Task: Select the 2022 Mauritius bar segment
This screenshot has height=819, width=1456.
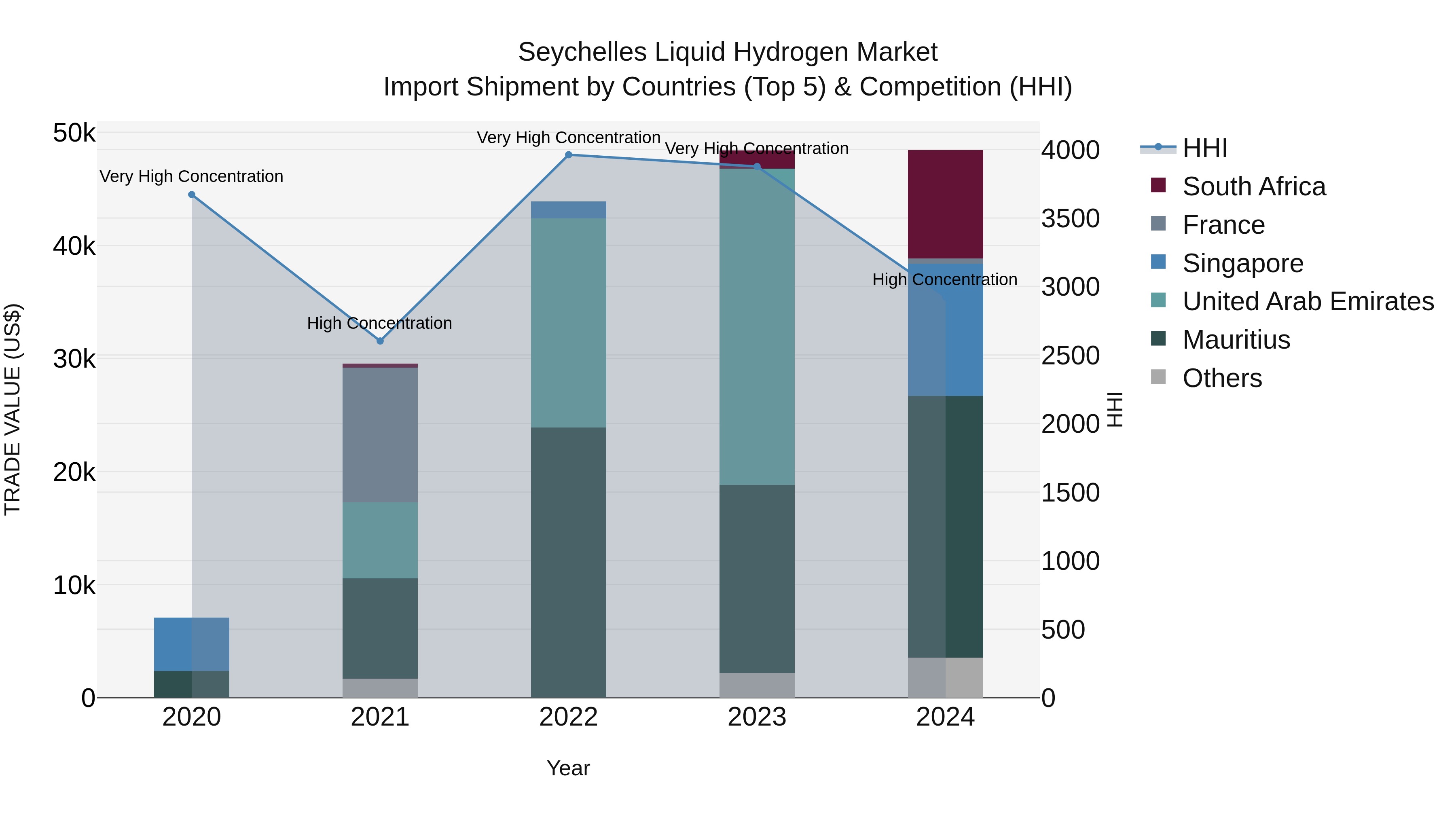Action: 569,563
